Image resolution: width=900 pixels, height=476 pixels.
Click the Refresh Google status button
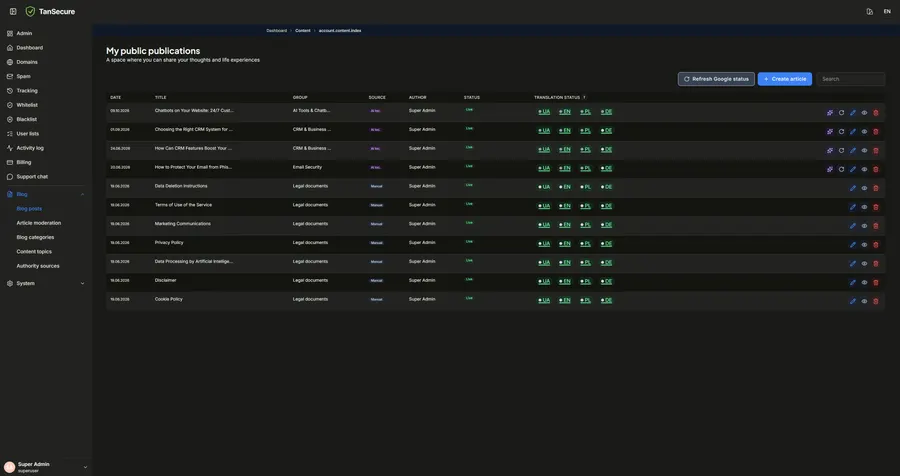pos(716,79)
